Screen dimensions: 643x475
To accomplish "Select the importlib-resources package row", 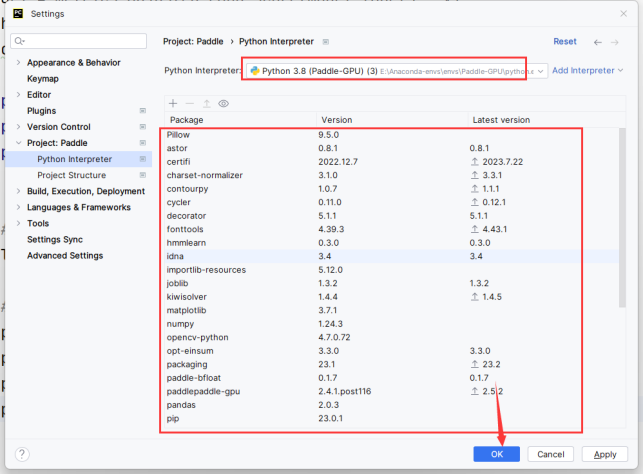I will tap(392, 270).
